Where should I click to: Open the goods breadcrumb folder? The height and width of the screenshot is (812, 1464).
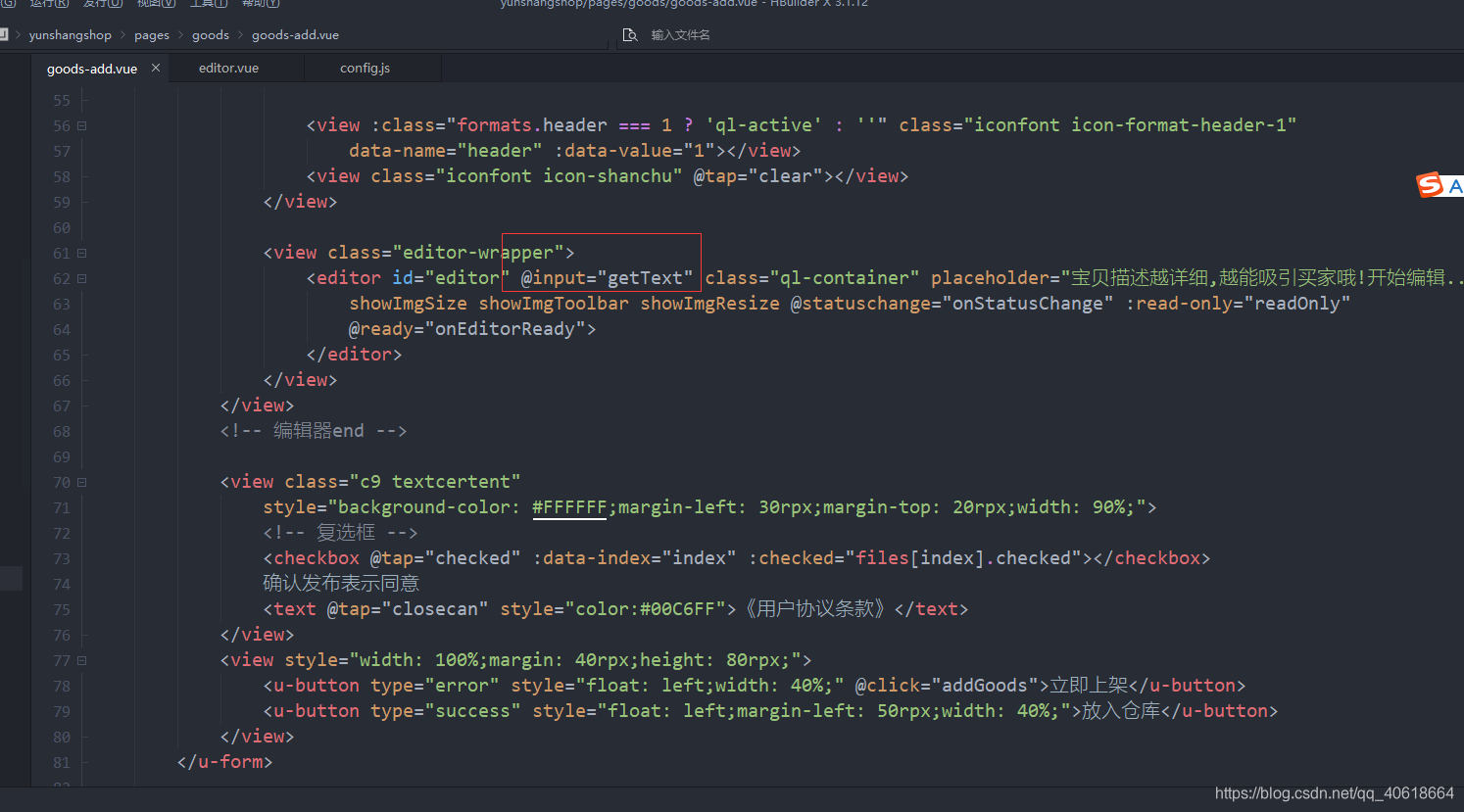pyautogui.click(x=211, y=35)
